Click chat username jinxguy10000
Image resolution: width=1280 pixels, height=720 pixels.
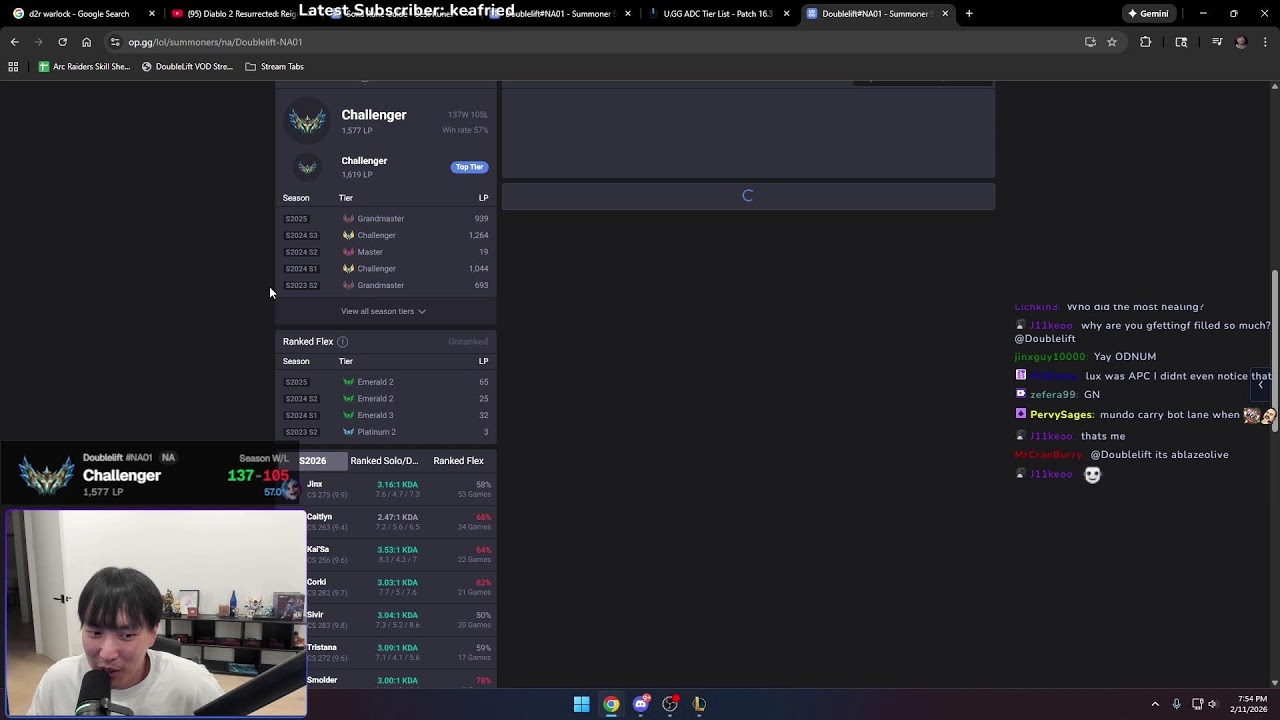[x=1050, y=357]
